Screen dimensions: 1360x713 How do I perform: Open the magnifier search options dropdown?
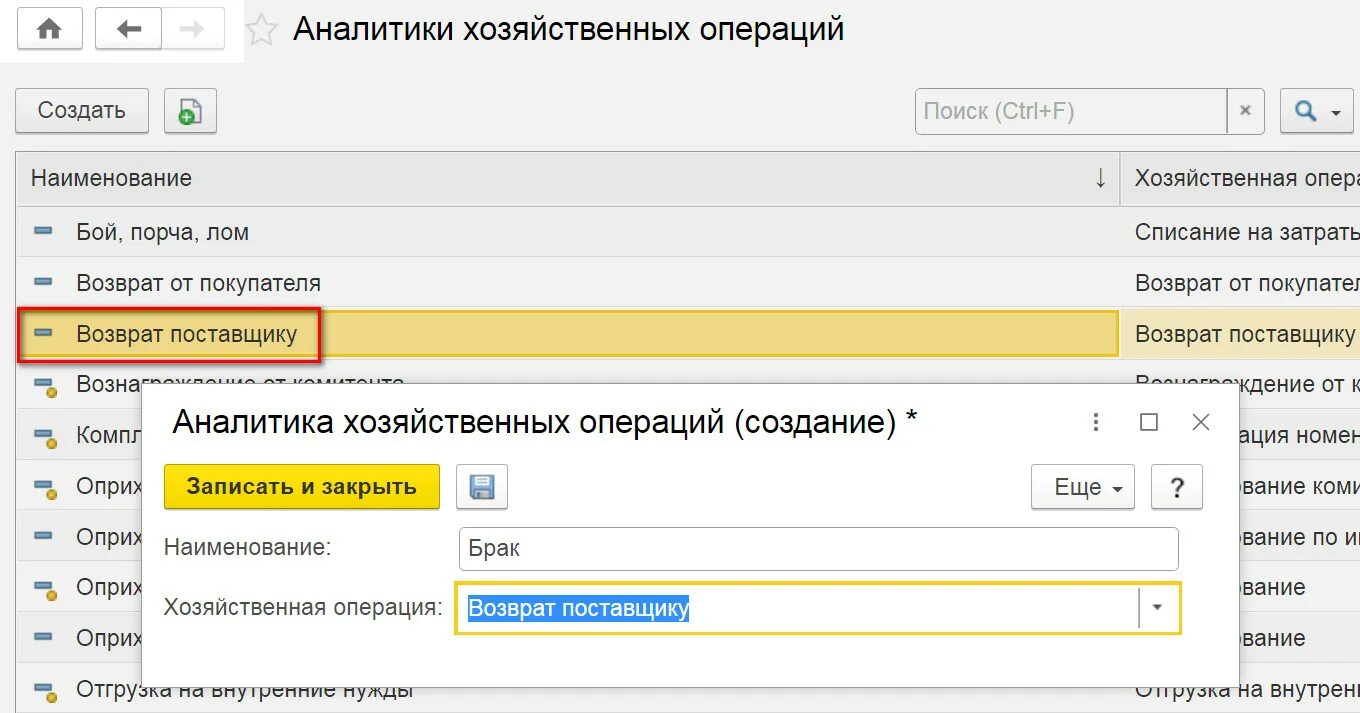point(1316,111)
